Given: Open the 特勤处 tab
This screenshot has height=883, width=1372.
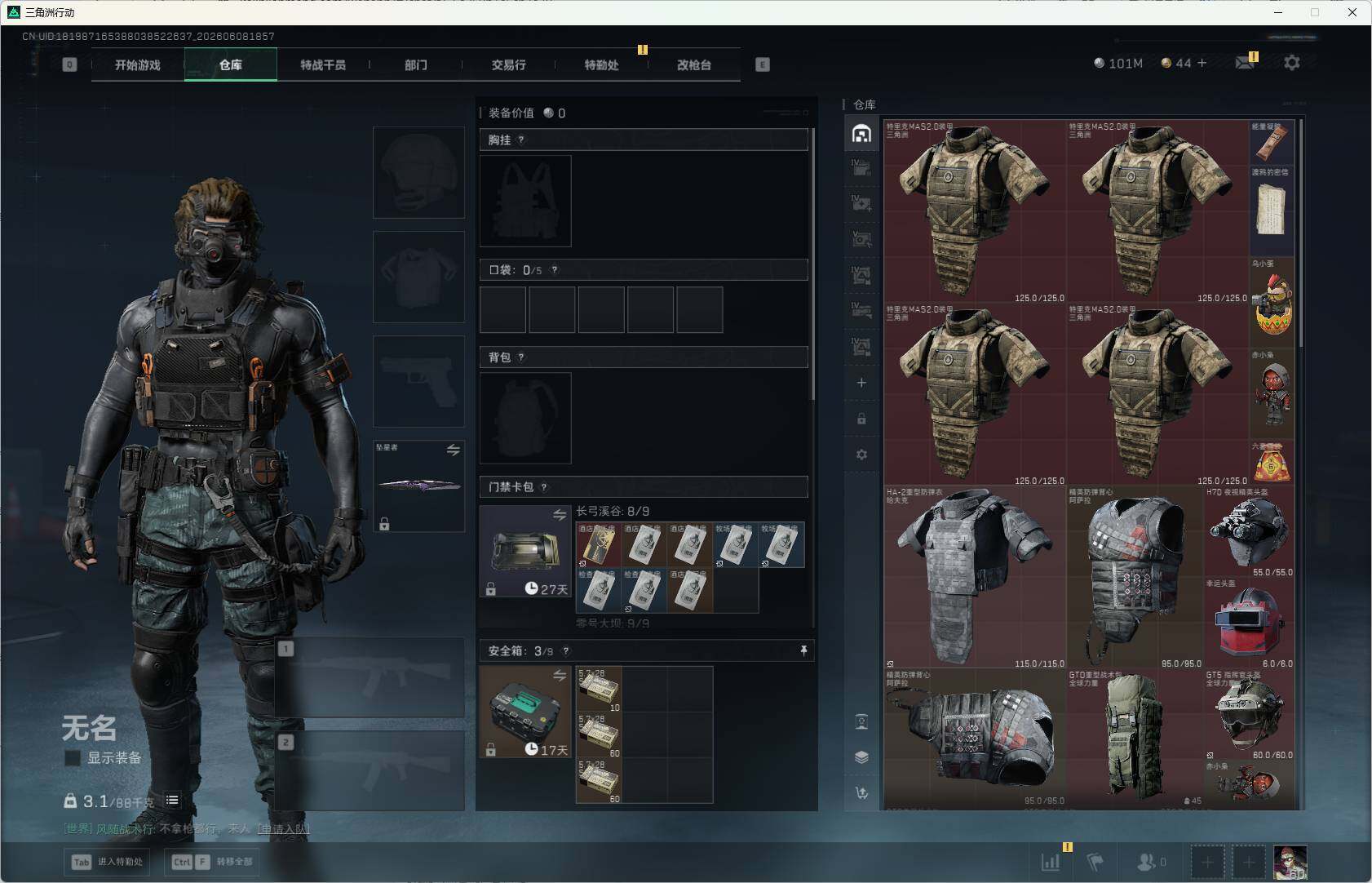Looking at the screenshot, I should [601, 64].
